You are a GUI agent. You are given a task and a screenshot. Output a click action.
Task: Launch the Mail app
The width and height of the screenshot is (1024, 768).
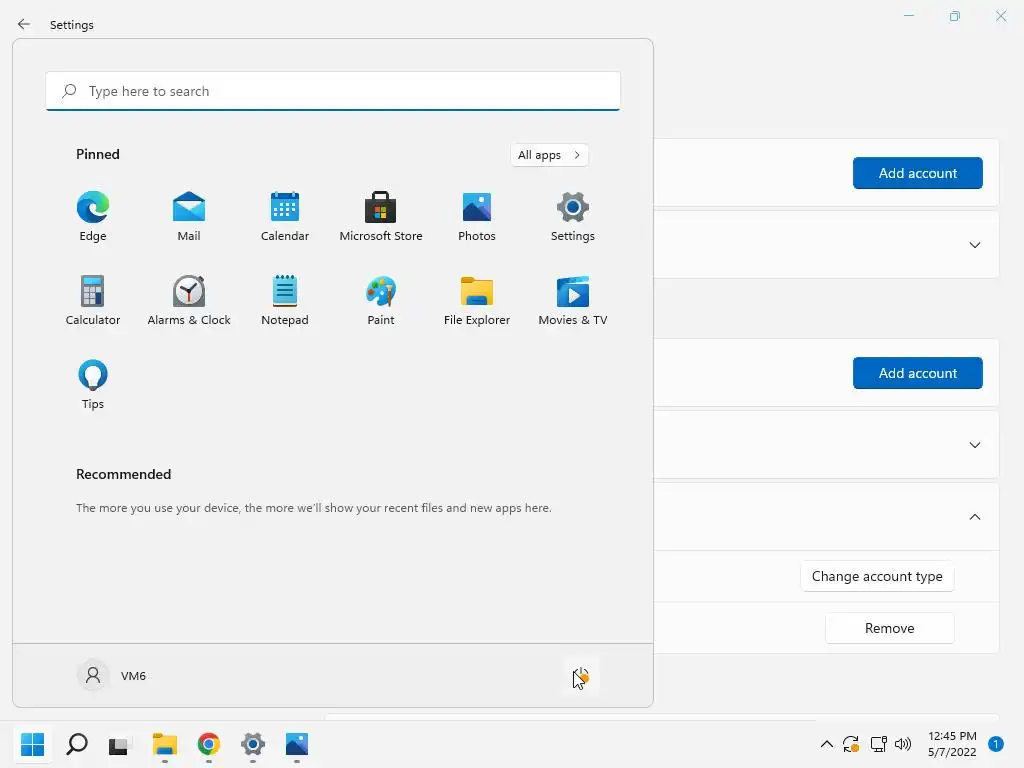click(189, 217)
